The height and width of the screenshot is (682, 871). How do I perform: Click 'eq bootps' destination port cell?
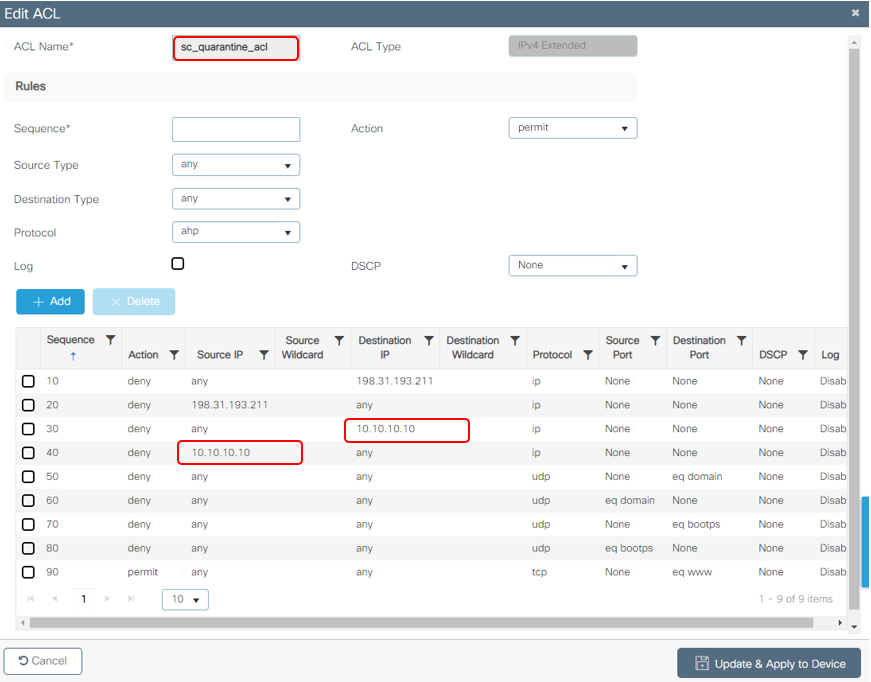pos(696,525)
